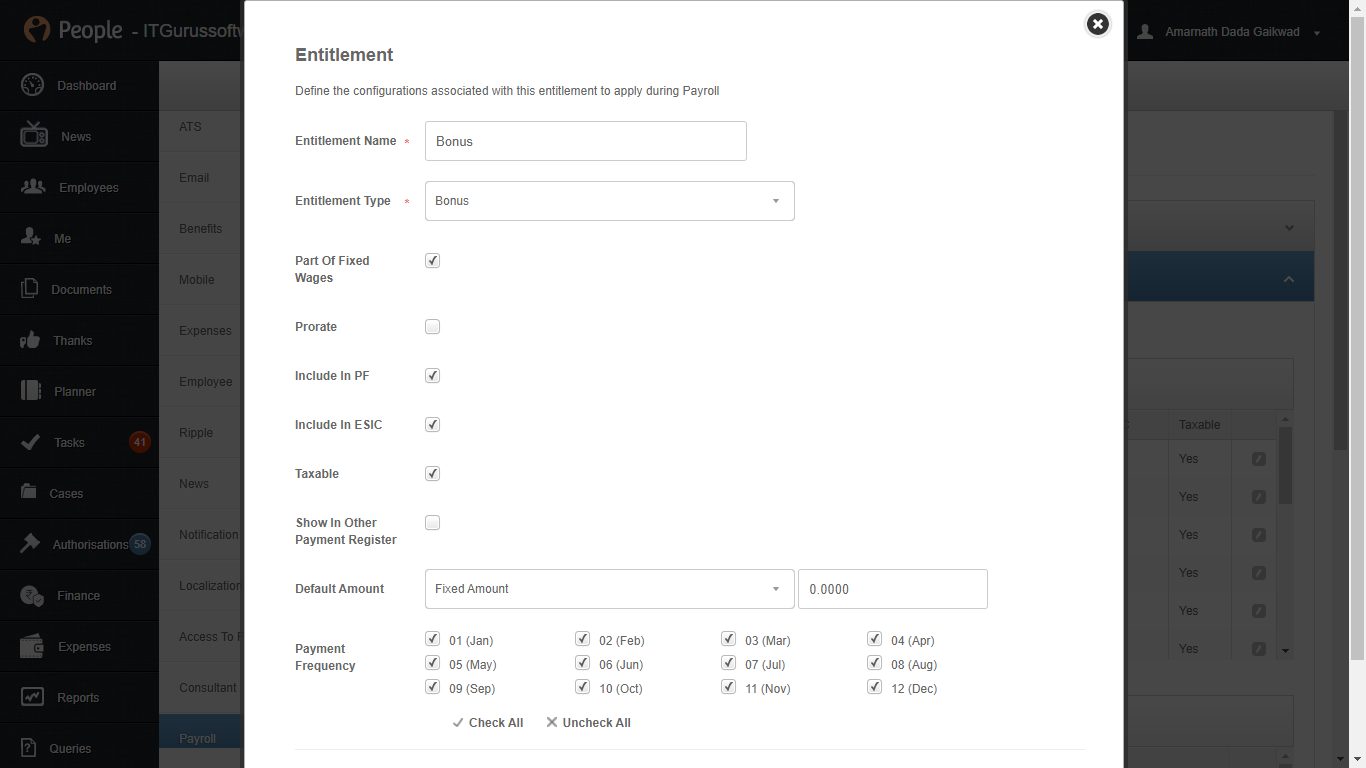The image size is (1366, 768).
Task: Click the Uncheck All link
Action: coord(588,723)
